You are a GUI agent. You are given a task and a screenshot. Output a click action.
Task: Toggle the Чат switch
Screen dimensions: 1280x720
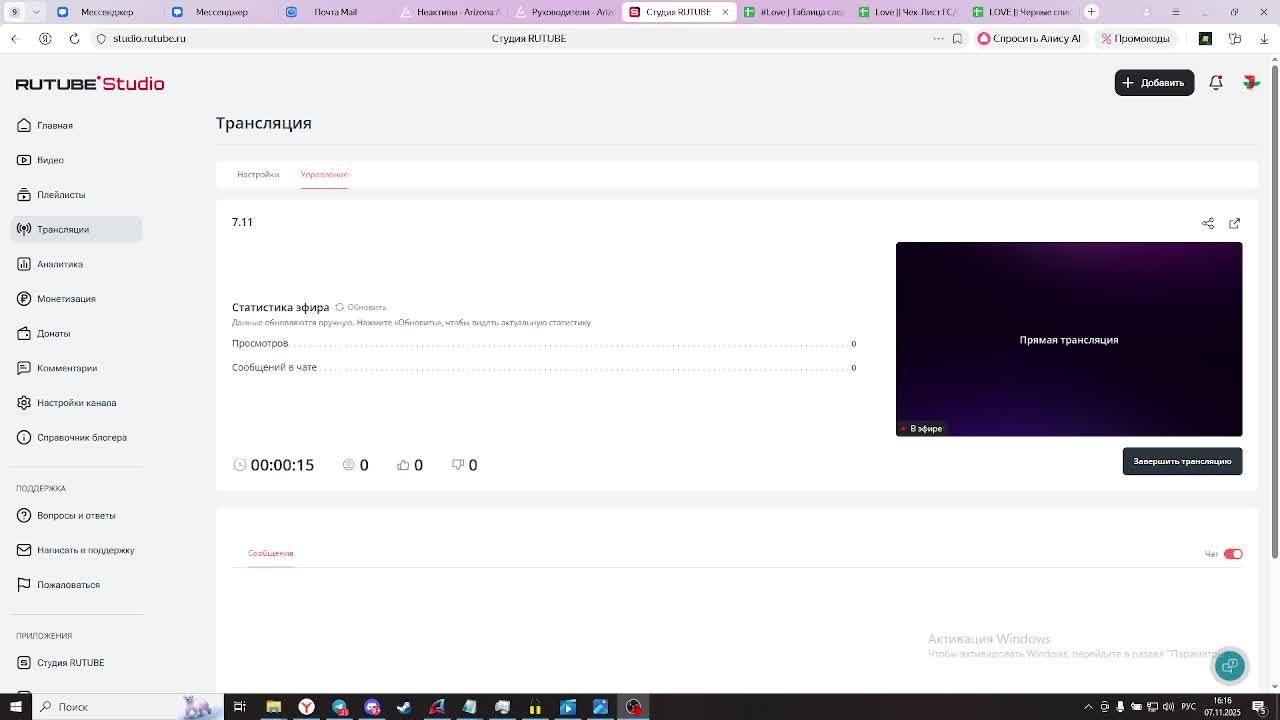(1233, 554)
